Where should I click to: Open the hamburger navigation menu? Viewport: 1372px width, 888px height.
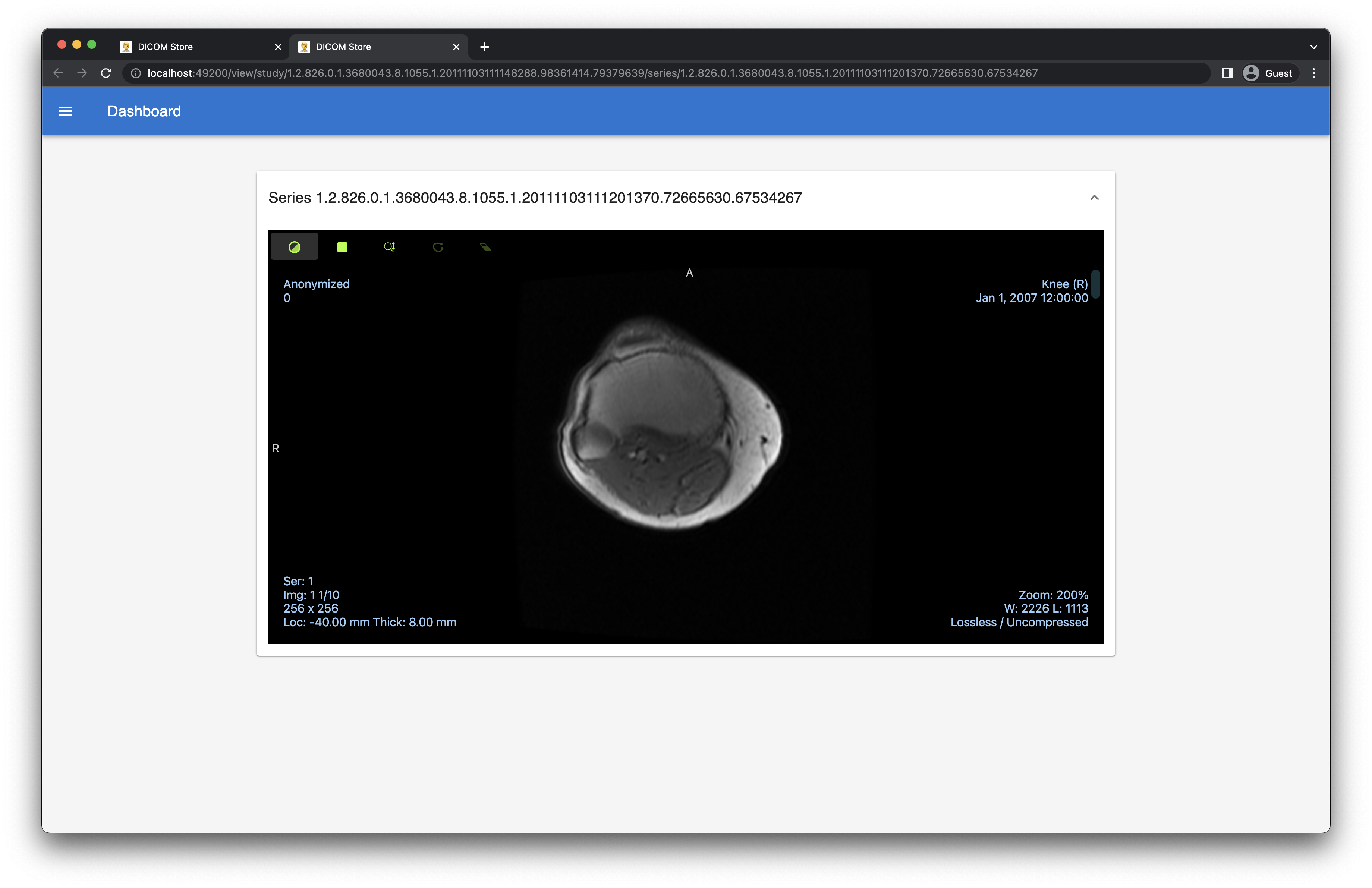(x=66, y=111)
